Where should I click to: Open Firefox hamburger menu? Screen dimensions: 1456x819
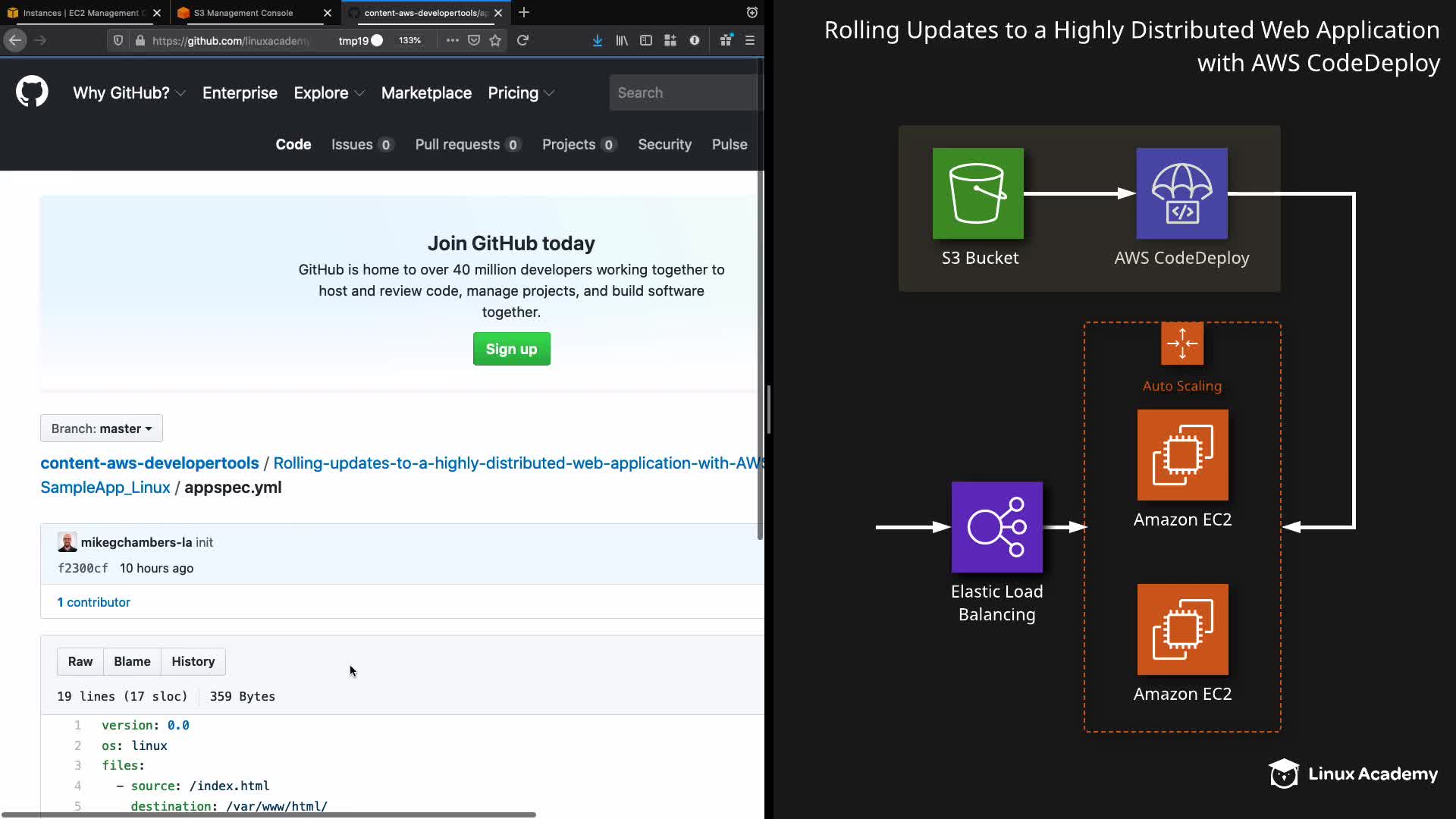(750, 41)
